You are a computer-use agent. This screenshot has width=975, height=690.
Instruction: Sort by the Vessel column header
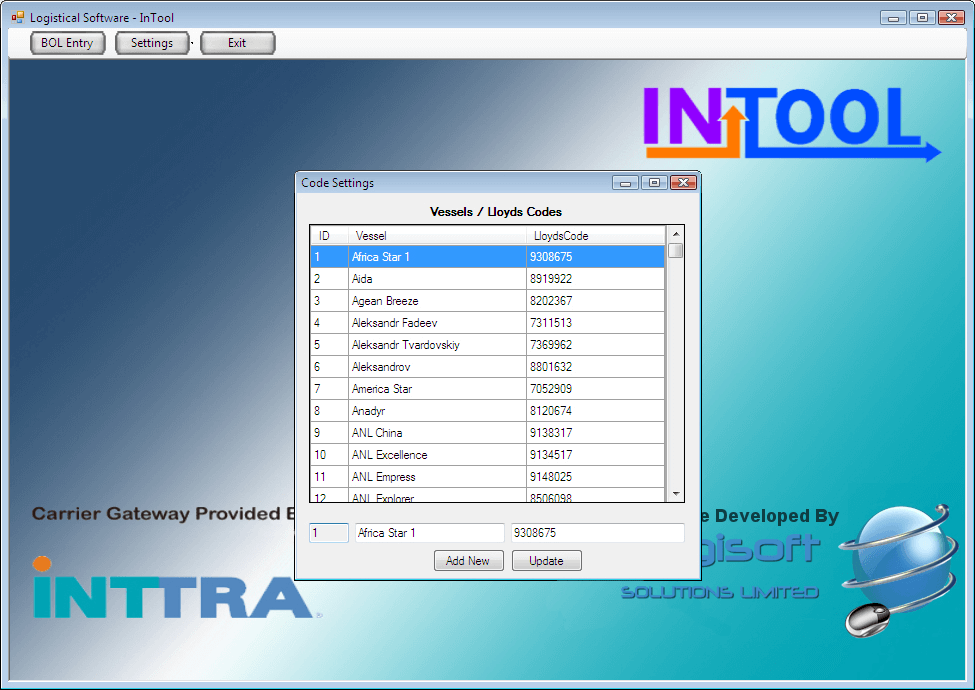pos(437,236)
